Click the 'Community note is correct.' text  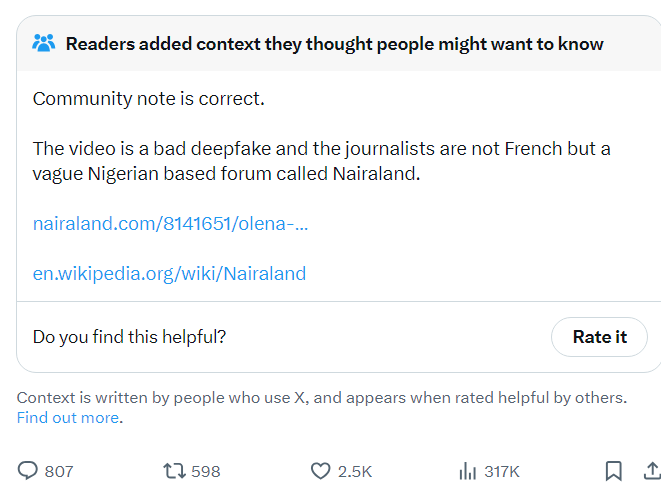point(149,99)
